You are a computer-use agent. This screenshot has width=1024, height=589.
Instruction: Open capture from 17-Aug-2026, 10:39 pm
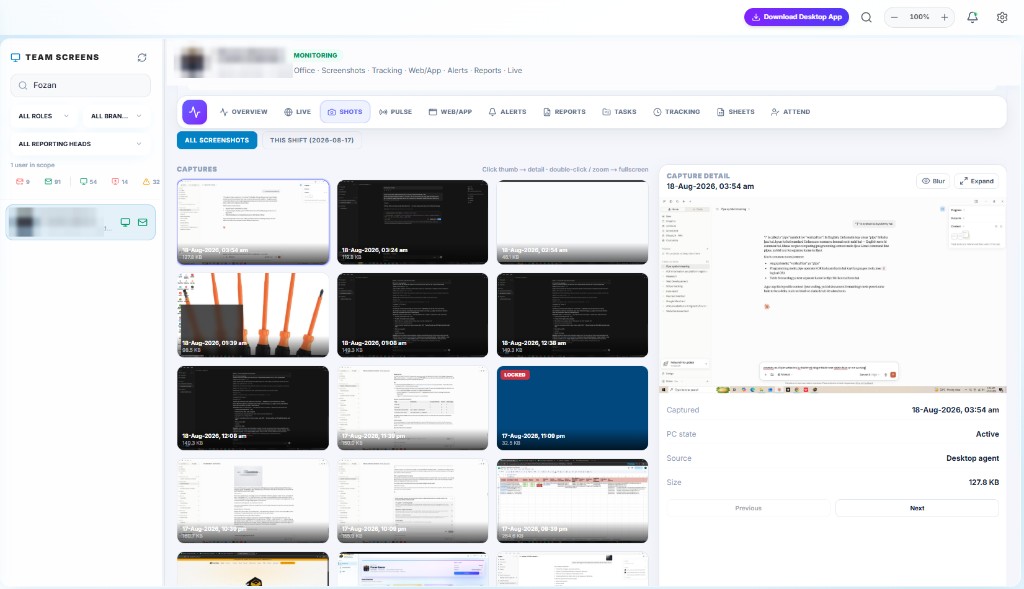click(253, 500)
